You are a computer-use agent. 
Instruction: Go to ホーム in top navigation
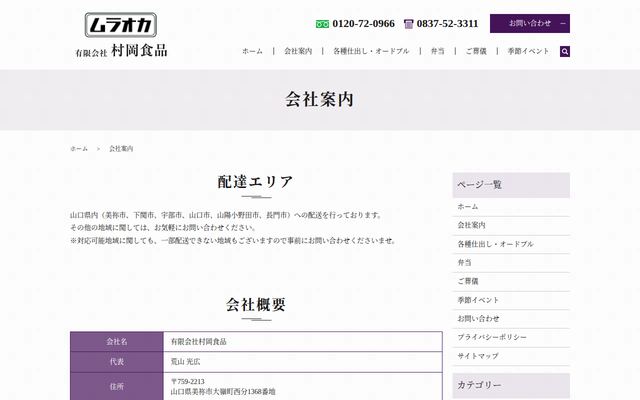252,51
